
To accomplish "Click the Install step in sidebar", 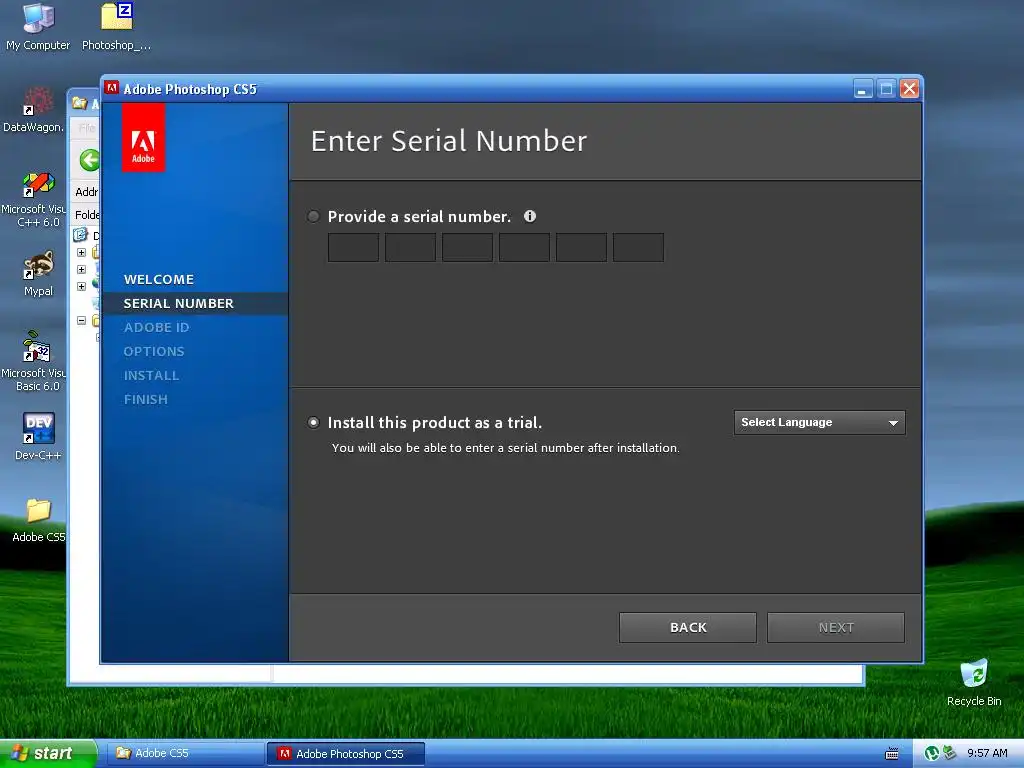I will coord(152,376).
